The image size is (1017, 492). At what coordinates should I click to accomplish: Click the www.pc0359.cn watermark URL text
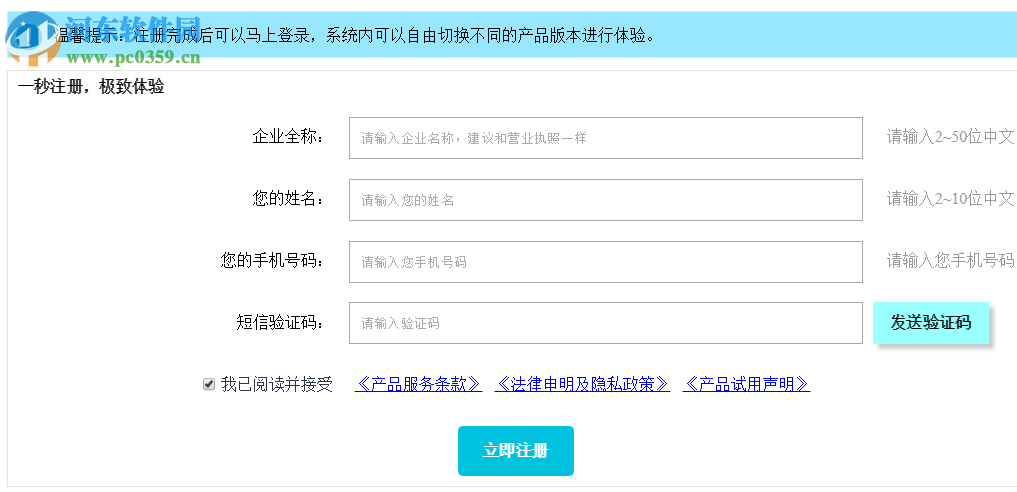134,56
